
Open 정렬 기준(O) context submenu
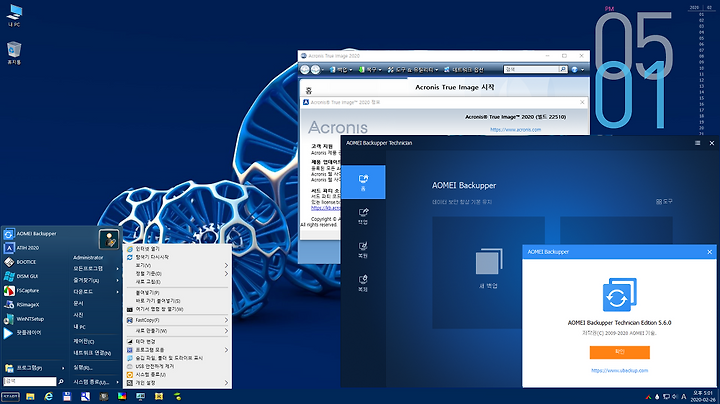[177, 274]
